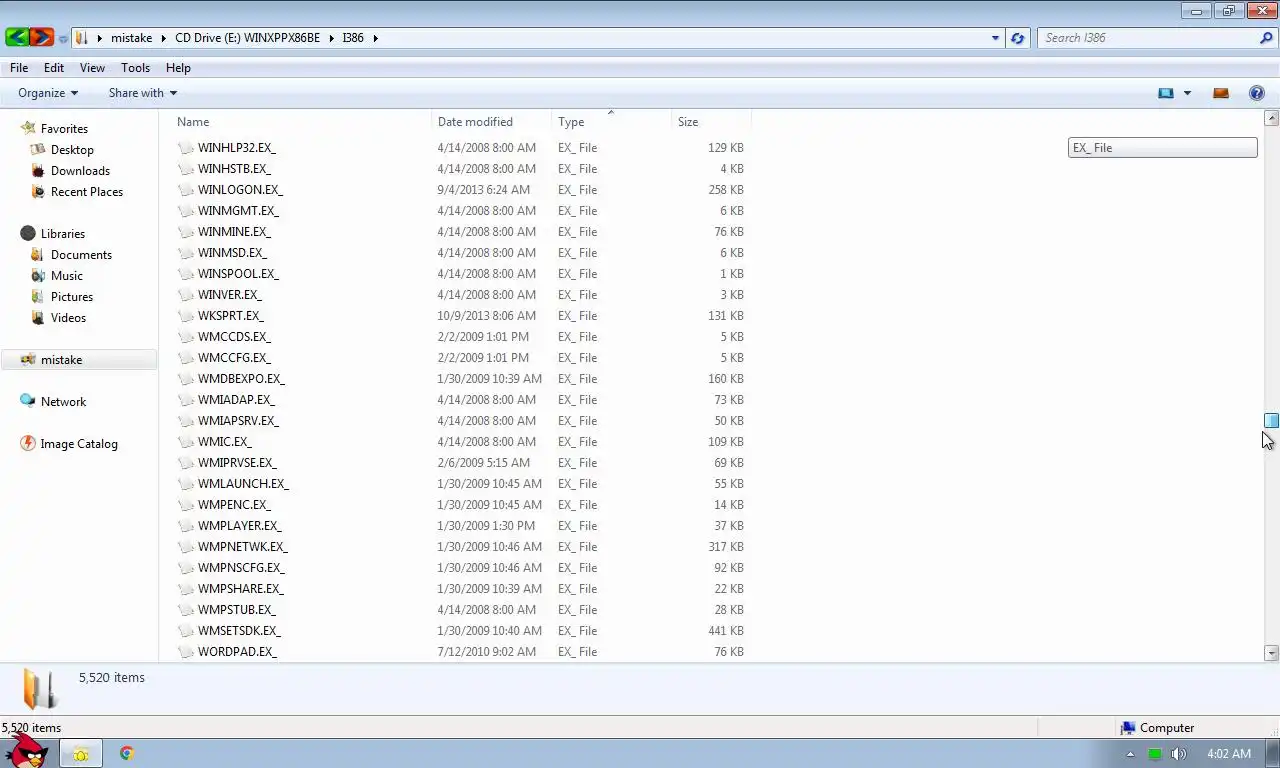Screen dimensions: 1280x768
Task: Open the Edit menu
Action: (x=54, y=68)
